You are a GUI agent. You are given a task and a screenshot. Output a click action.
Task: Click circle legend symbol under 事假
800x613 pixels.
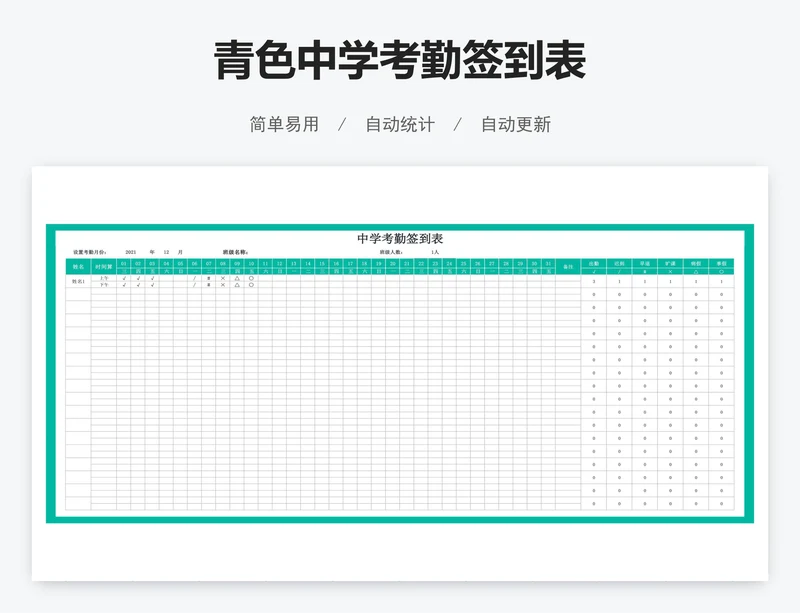coord(721,272)
